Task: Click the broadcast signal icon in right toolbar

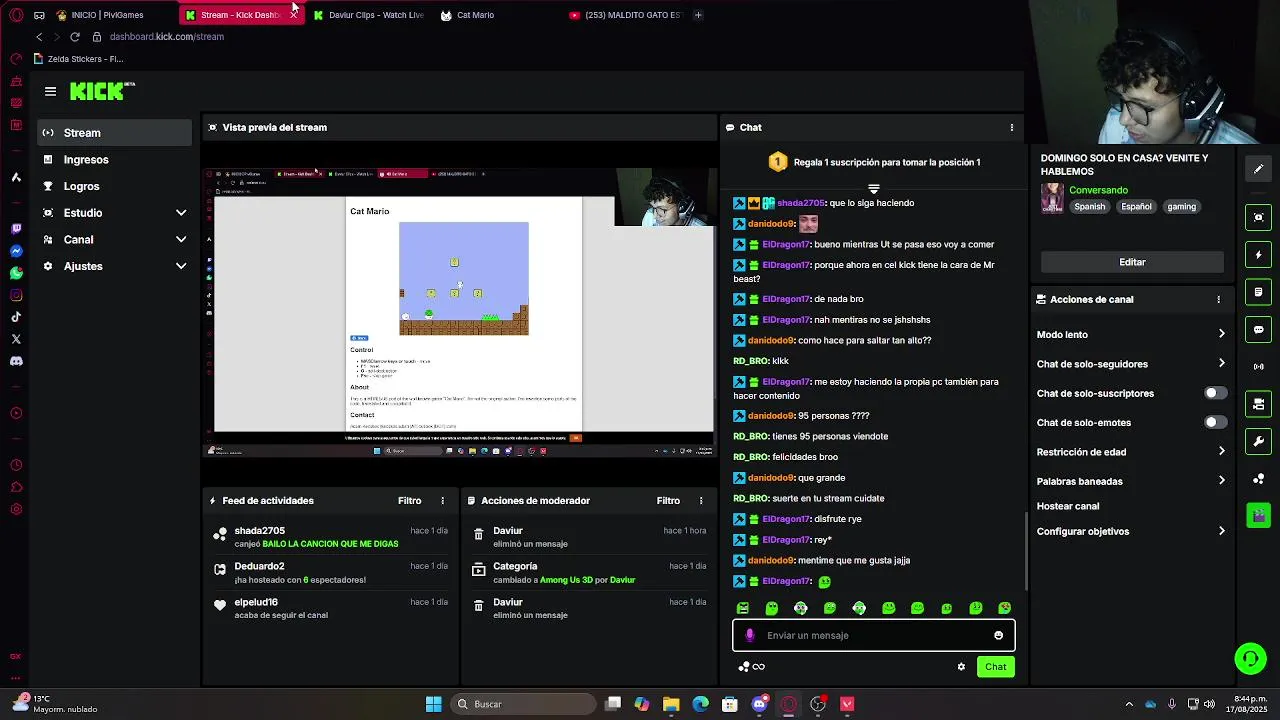Action: (1258, 367)
